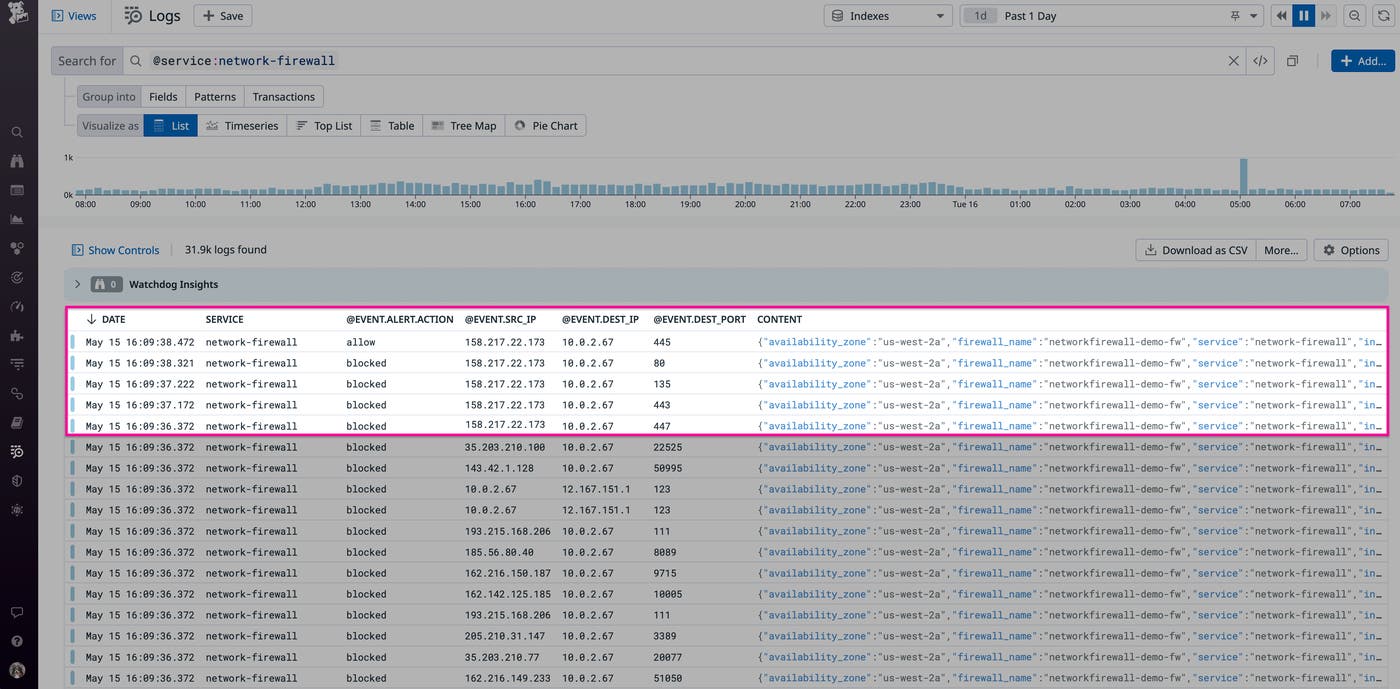Click the SERVICE column header
The height and width of the screenshot is (689, 1400).
click(225, 320)
